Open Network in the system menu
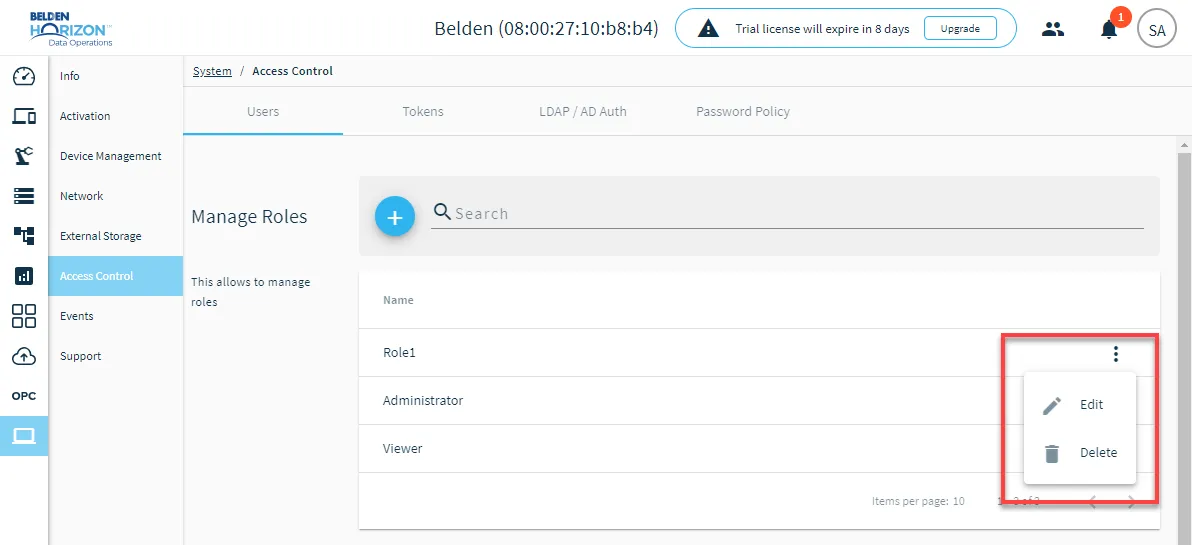Image resolution: width=1192 pixels, height=545 pixels. coord(116,196)
